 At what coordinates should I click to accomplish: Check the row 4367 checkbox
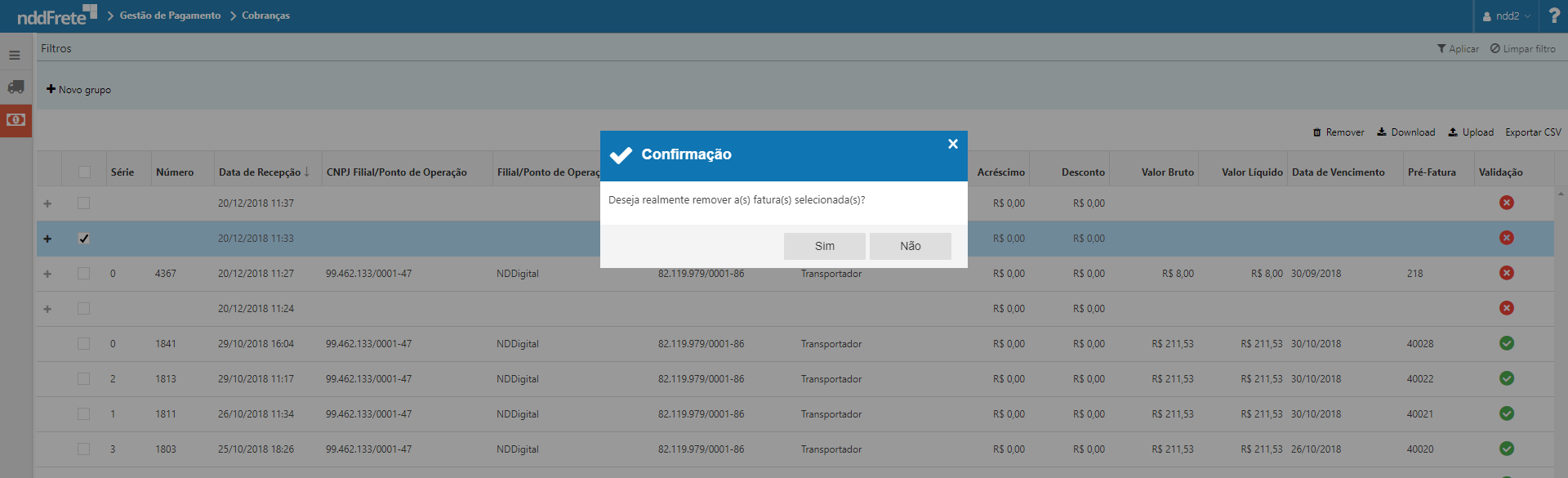pyautogui.click(x=84, y=274)
